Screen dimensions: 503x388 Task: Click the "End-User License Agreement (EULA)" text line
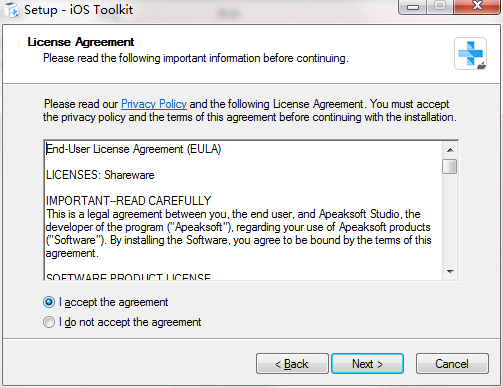[x=133, y=149]
